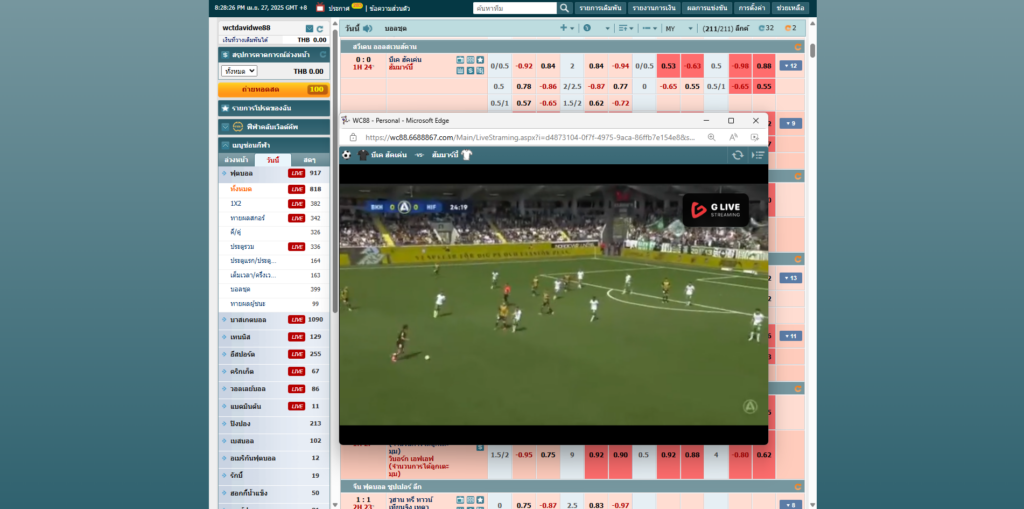Image resolution: width=1024 pixels, height=509 pixels.
Task: Click the Edge popup URL address field
Action: [x=530, y=137]
